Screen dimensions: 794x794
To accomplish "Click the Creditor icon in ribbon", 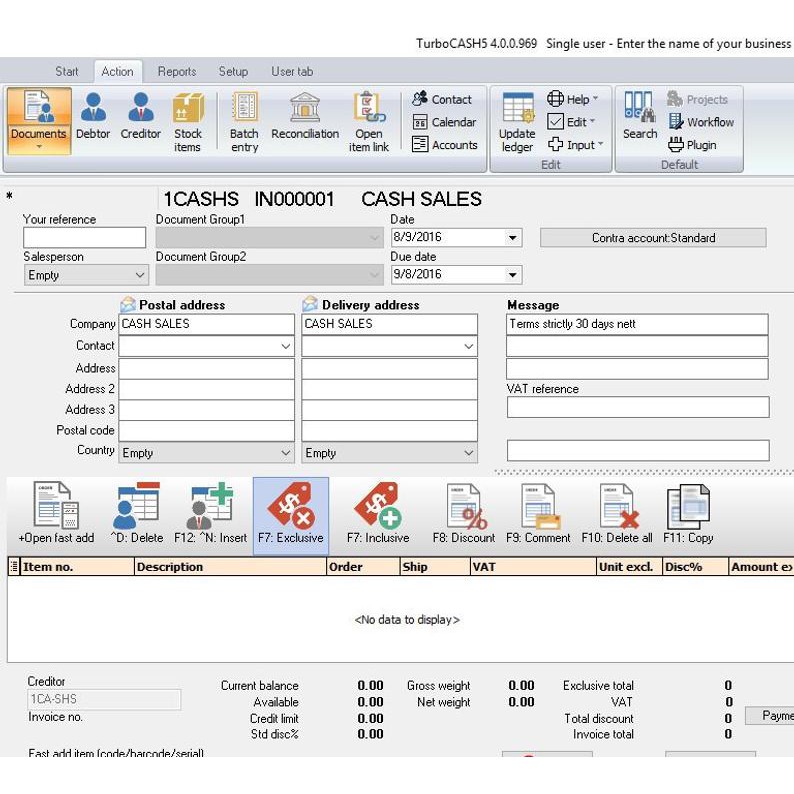I will tap(140, 118).
